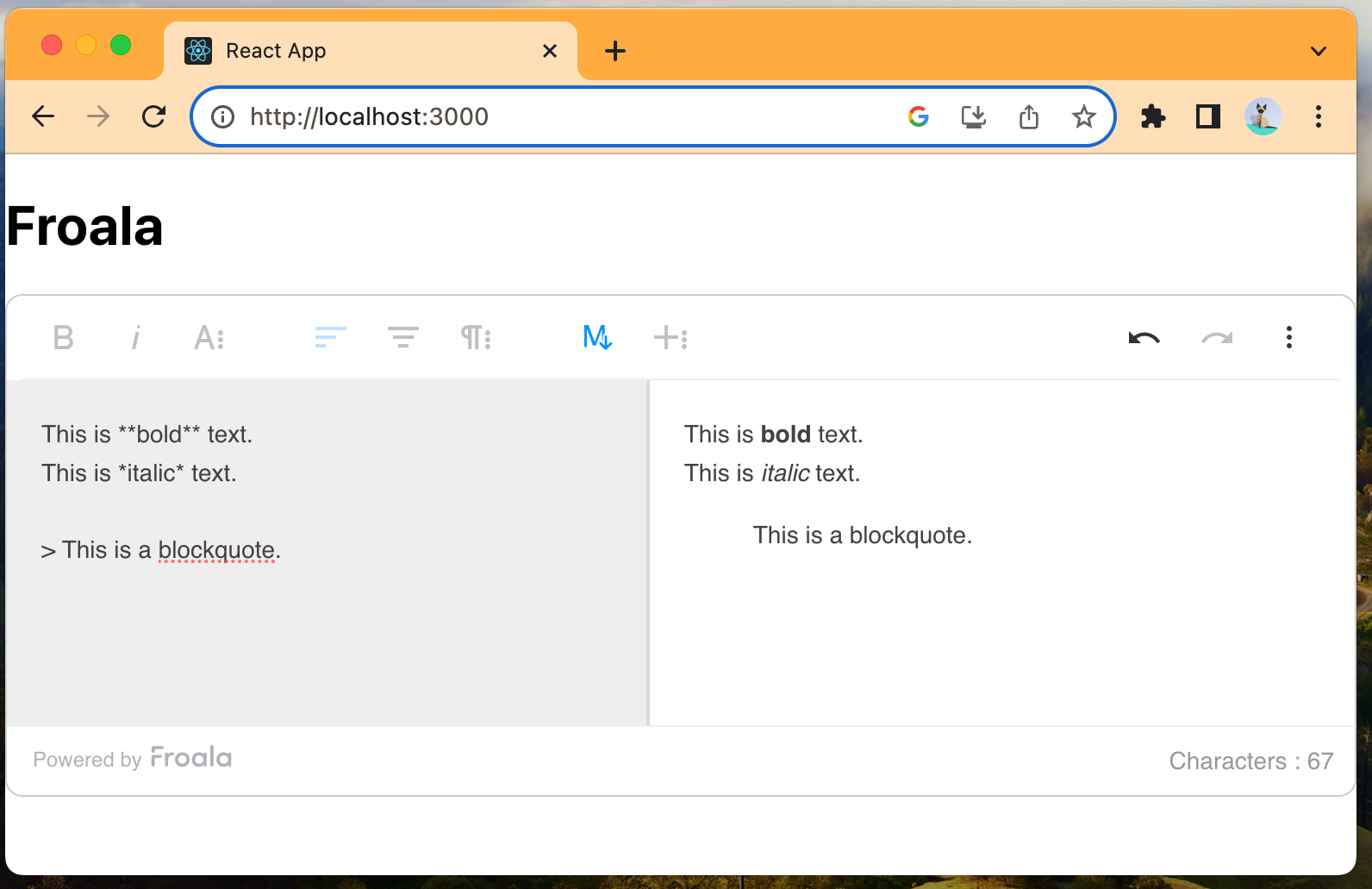Select the React App tab
Screen dimensions: 1372x889
[x=371, y=51]
